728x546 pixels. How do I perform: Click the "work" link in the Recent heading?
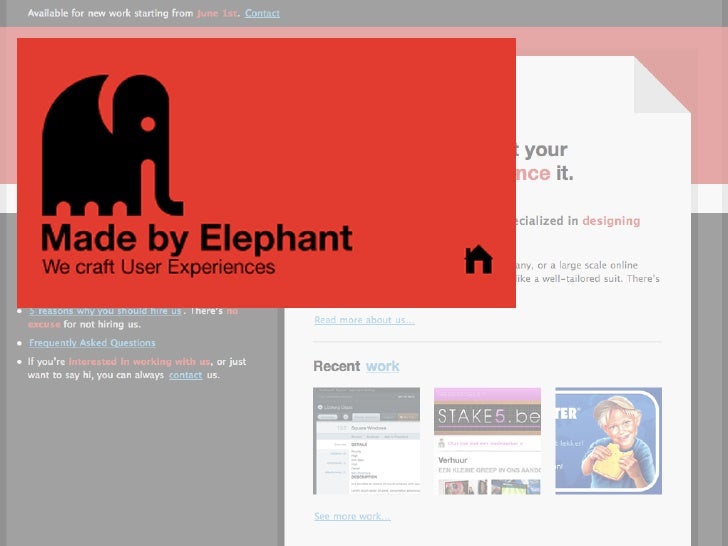click(x=383, y=366)
